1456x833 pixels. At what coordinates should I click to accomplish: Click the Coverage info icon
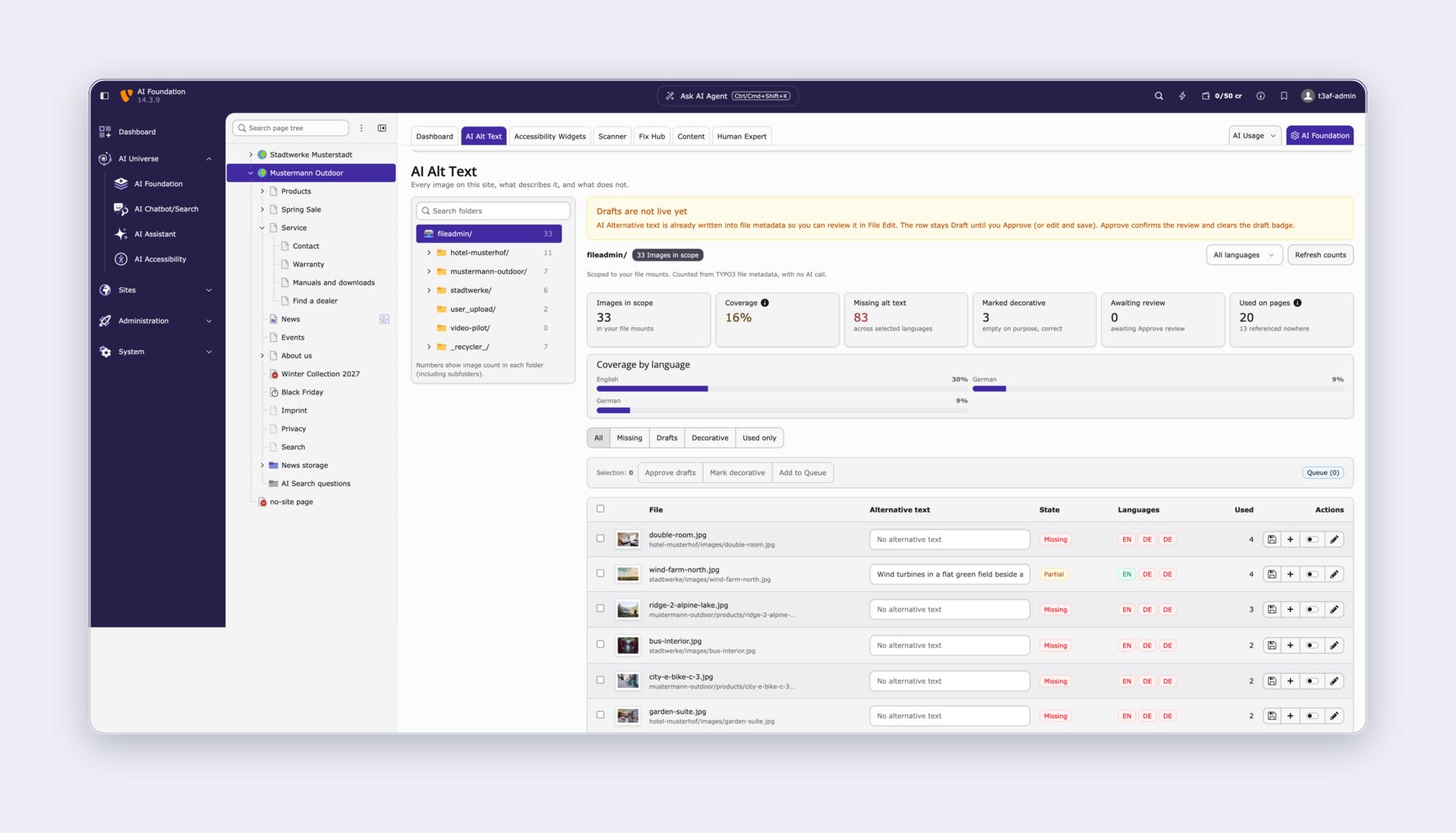pyautogui.click(x=765, y=303)
